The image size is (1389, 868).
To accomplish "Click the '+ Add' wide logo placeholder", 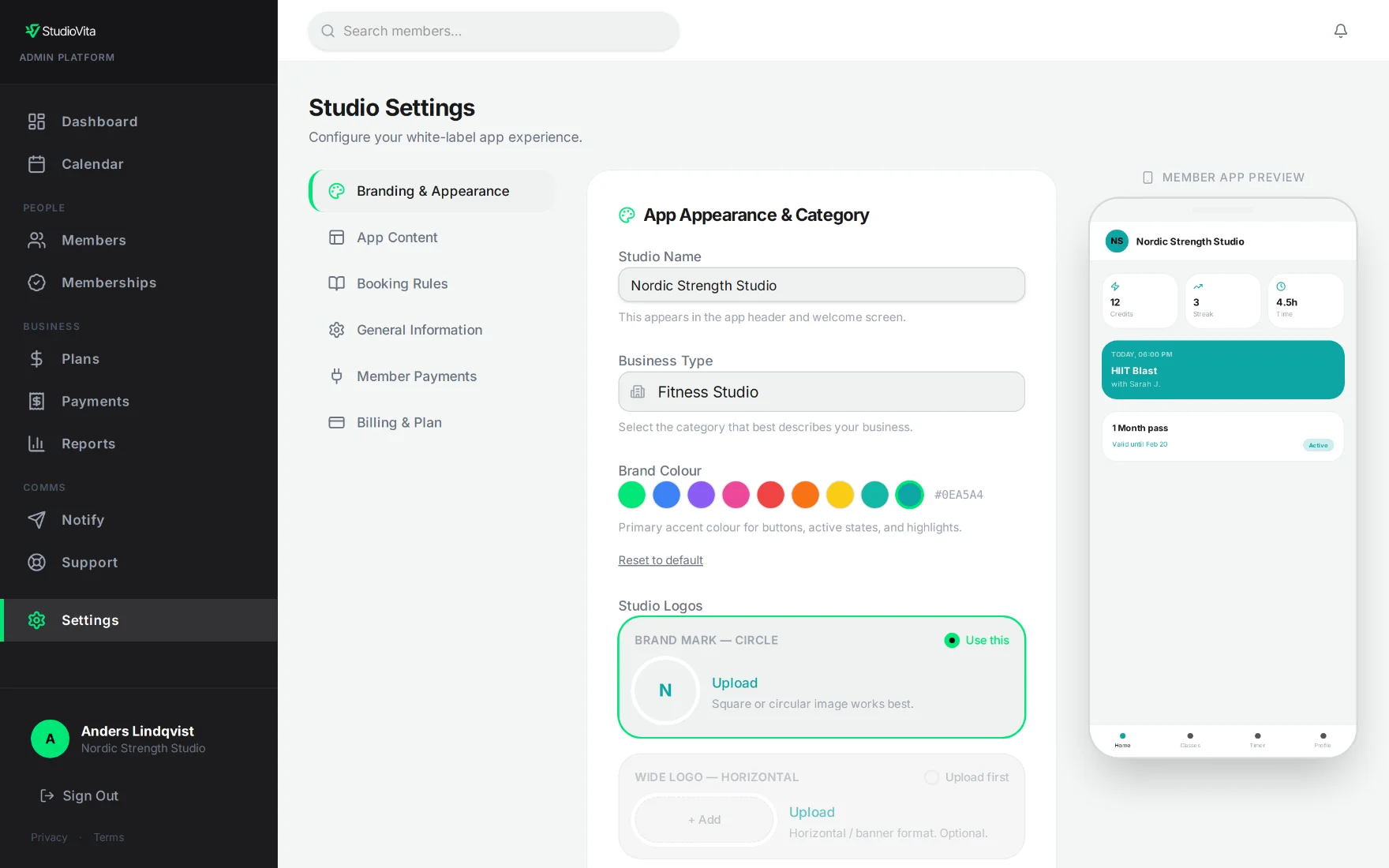I will pyautogui.click(x=704, y=820).
